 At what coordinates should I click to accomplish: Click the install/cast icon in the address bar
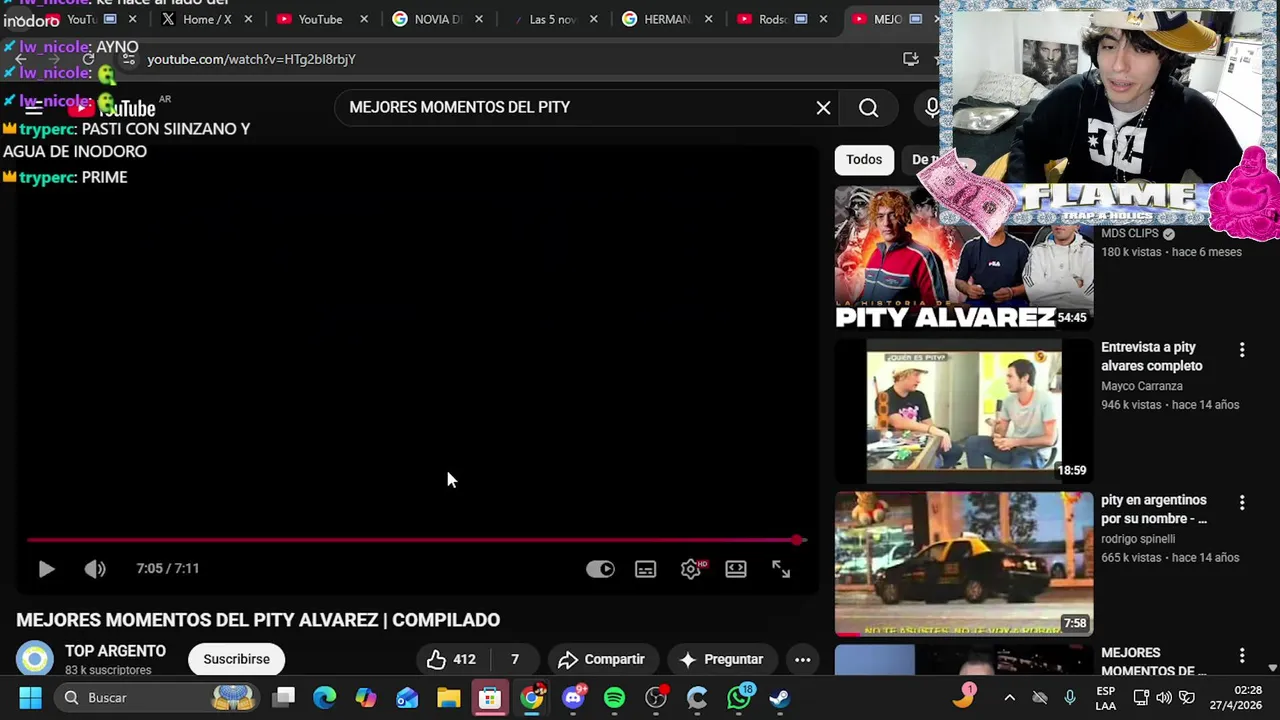point(910,59)
